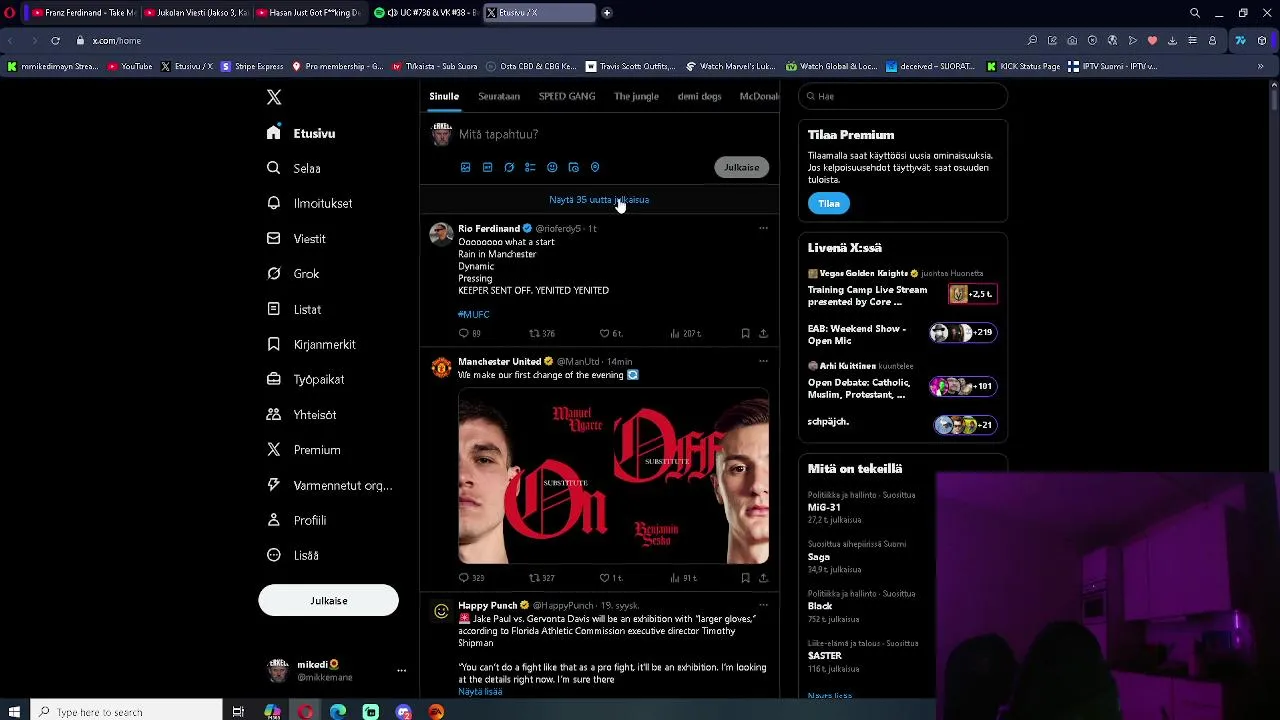Bookmark Rio Ferdinand post
This screenshot has width=1280, height=720.
click(x=745, y=333)
